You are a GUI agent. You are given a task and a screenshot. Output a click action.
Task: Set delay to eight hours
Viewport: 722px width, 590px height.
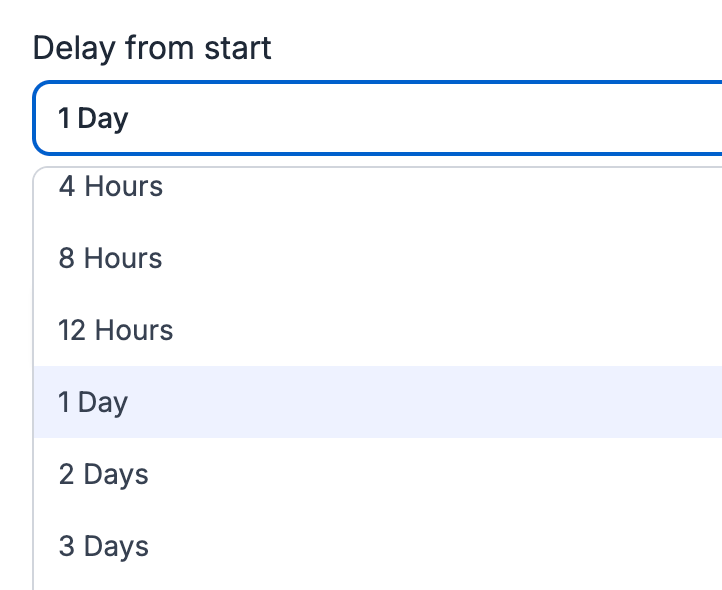coord(378,258)
